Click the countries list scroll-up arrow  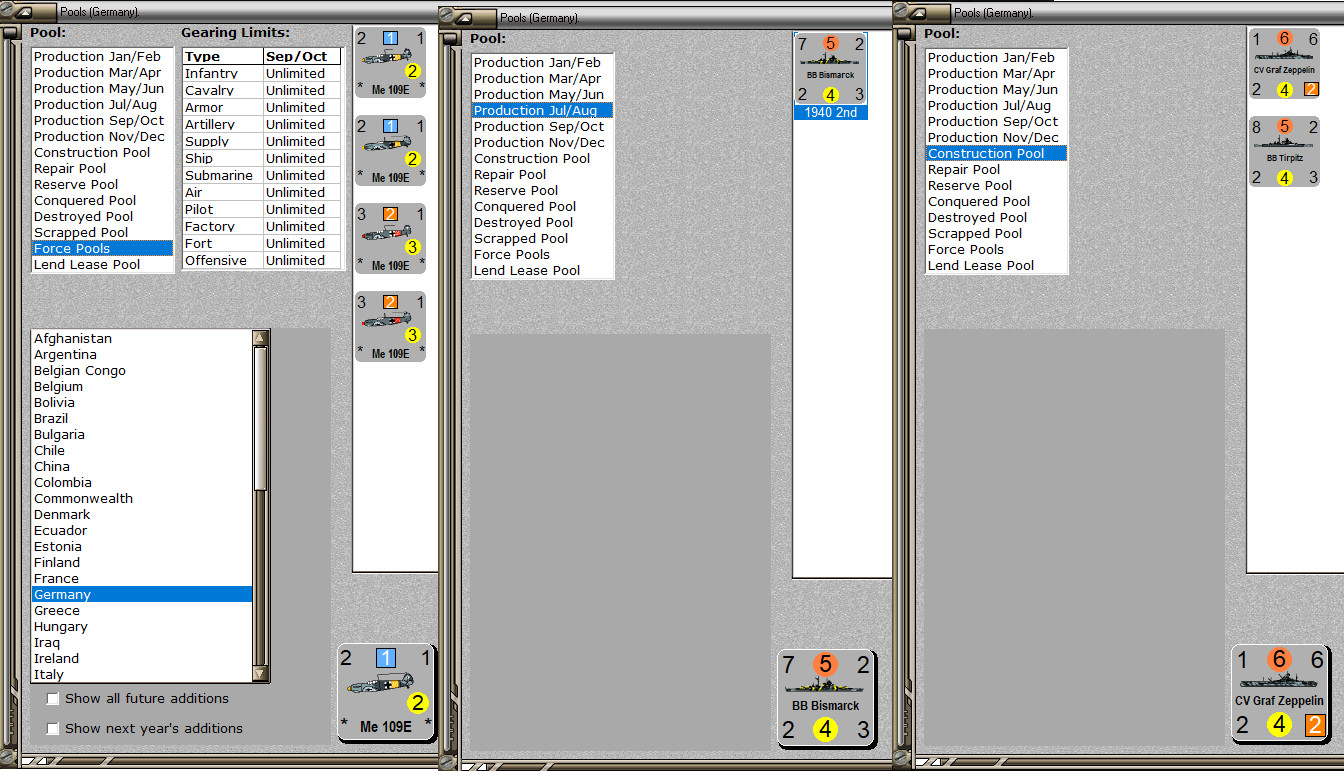click(x=260, y=338)
